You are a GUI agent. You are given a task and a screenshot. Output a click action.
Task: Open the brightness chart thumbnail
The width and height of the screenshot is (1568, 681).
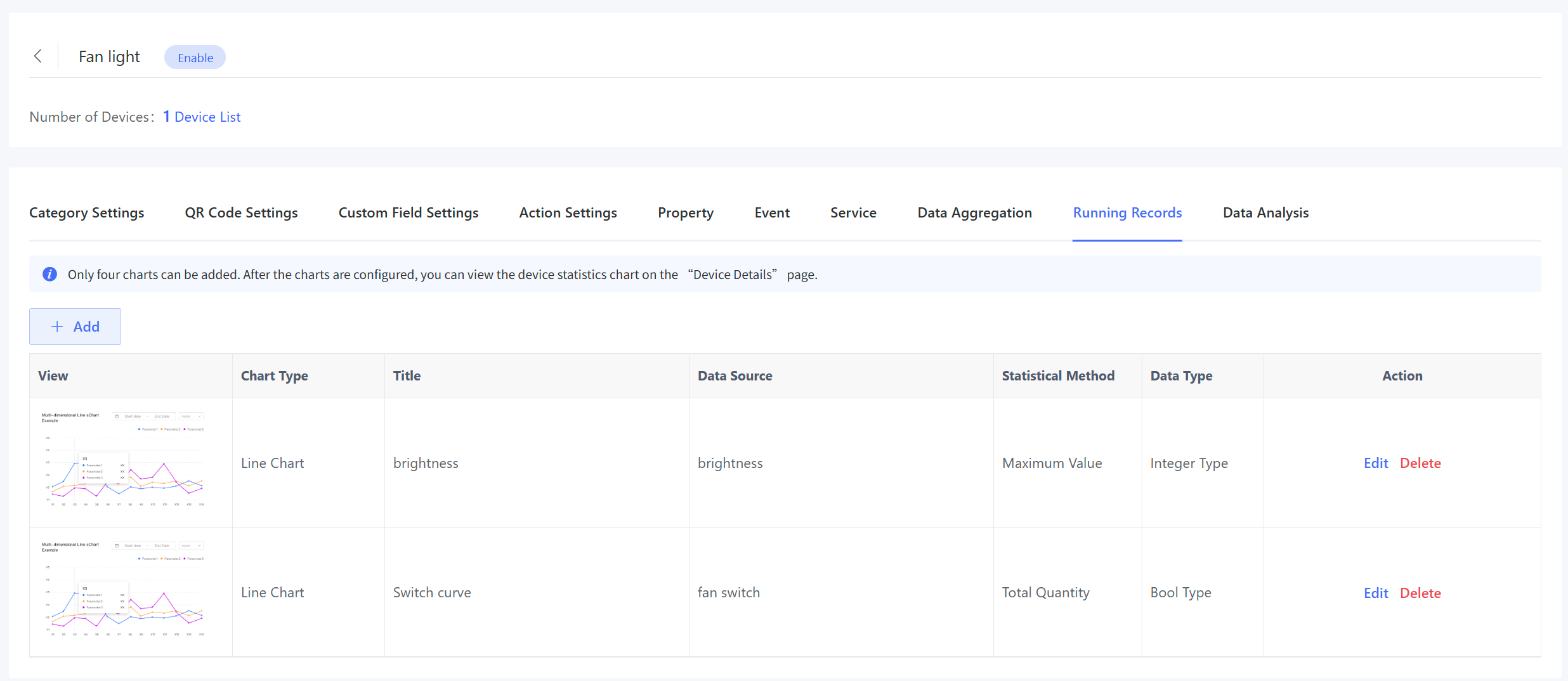123,460
